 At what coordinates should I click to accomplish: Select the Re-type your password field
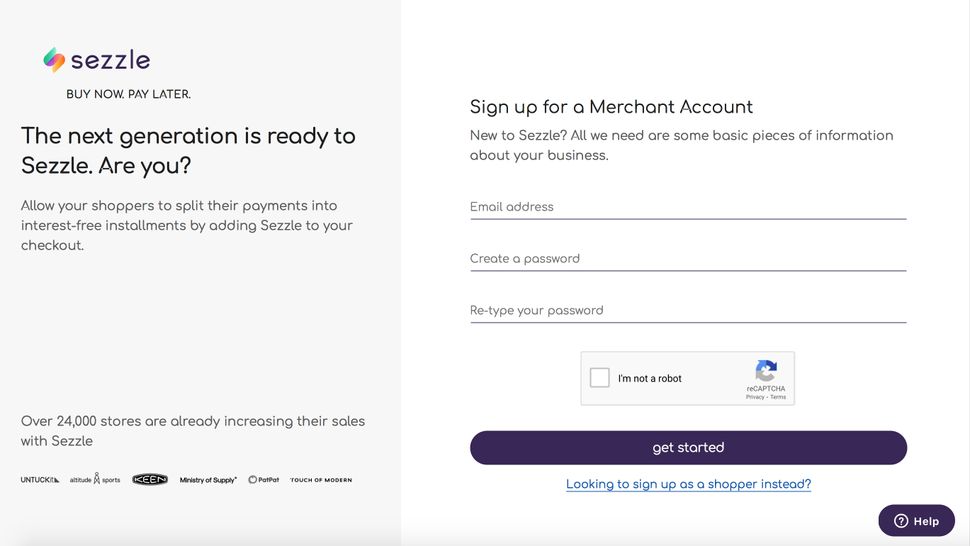(x=688, y=311)
